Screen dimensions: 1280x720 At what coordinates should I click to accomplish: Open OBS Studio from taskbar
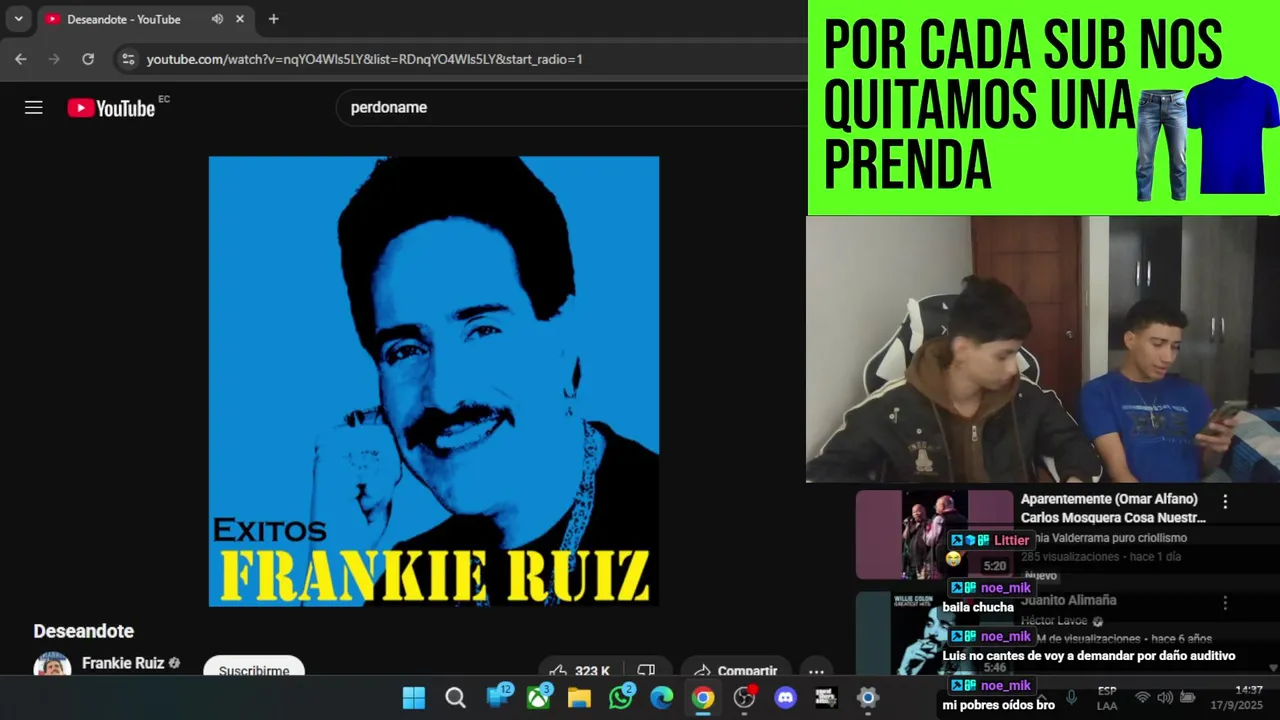click(x=745, y=697)
